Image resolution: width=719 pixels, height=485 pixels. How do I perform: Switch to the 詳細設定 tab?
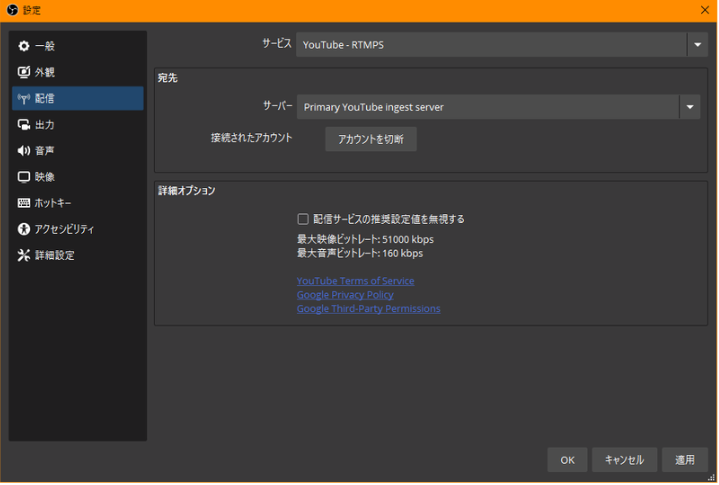tap(54, 255)
